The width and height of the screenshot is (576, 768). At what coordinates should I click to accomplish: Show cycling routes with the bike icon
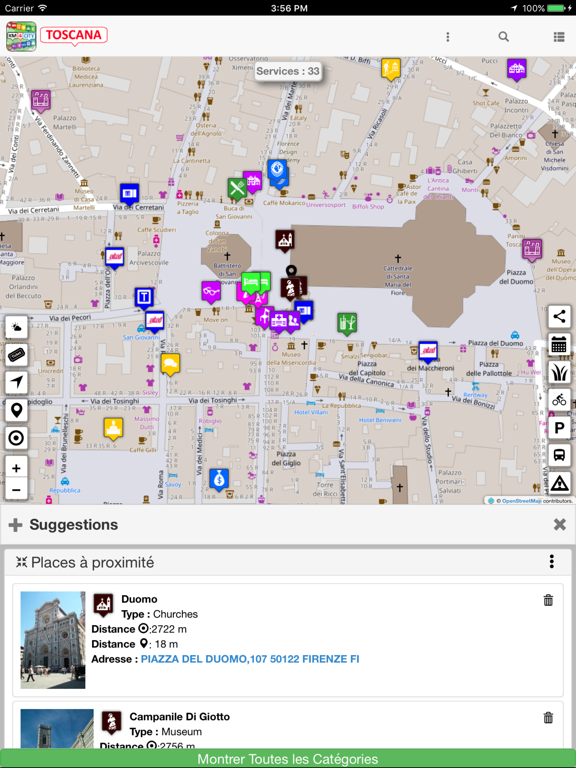click(559, 400)
